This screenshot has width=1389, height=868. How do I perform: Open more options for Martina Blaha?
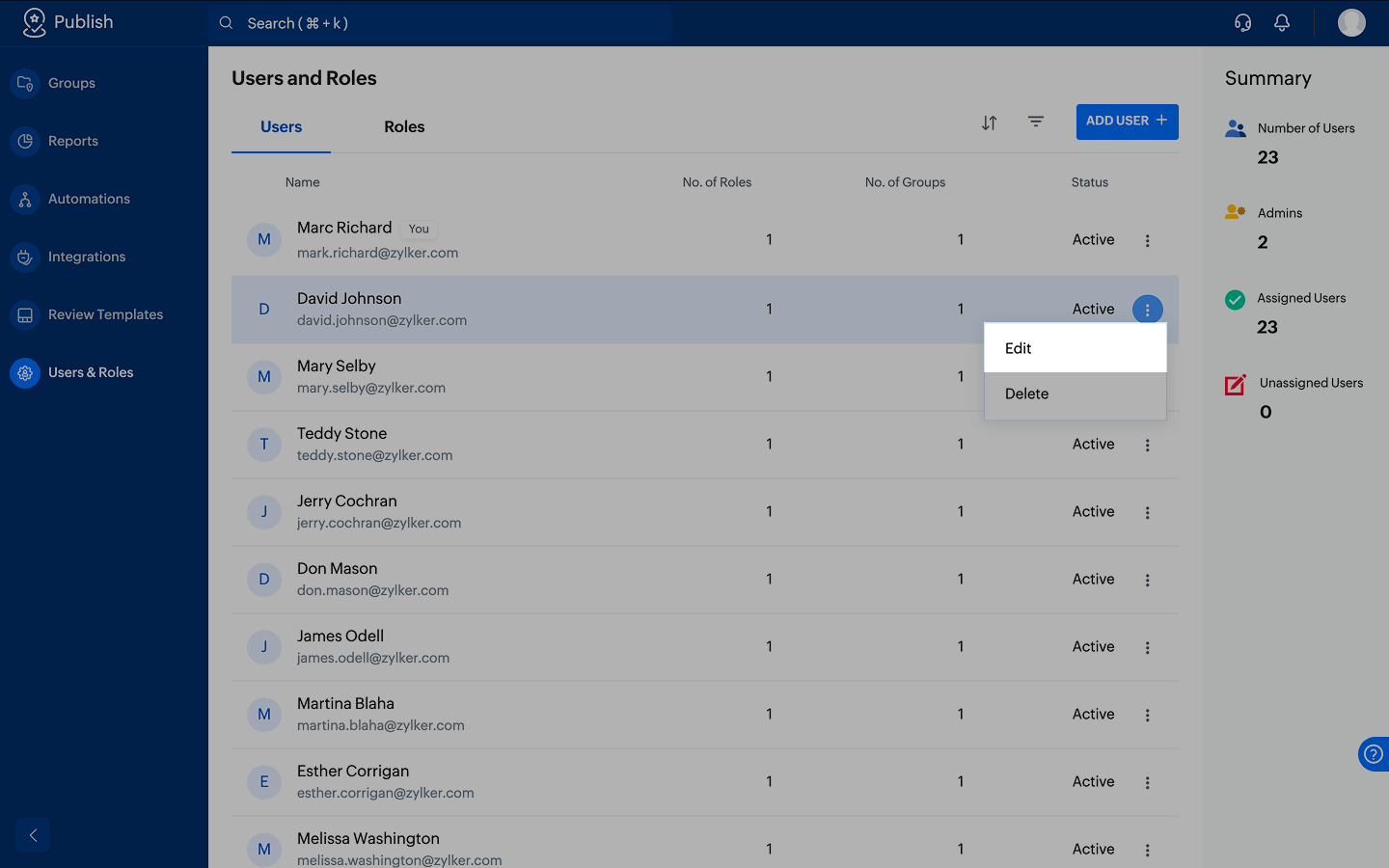(1147, 715)
